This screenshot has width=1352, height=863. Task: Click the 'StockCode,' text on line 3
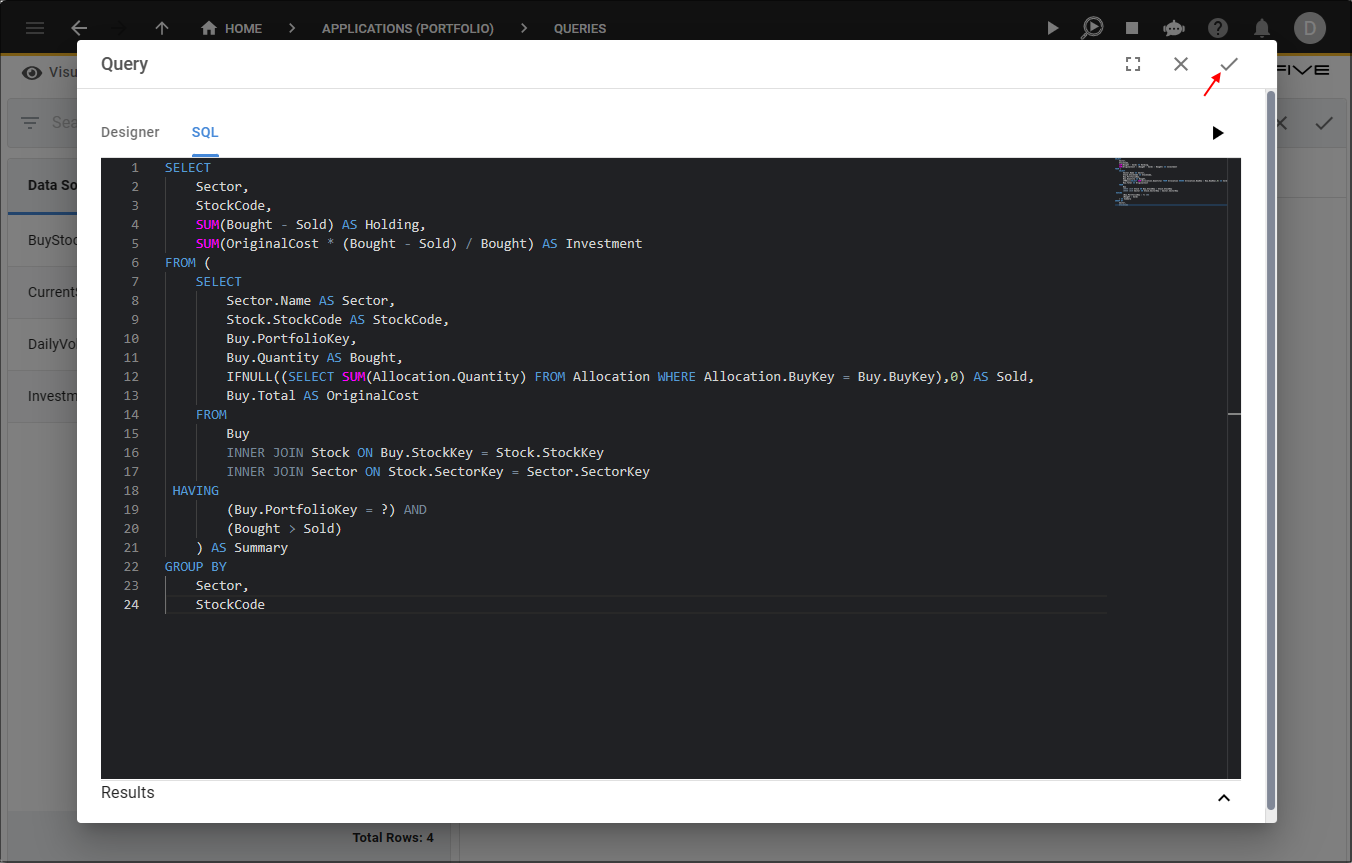pos(234,205)
